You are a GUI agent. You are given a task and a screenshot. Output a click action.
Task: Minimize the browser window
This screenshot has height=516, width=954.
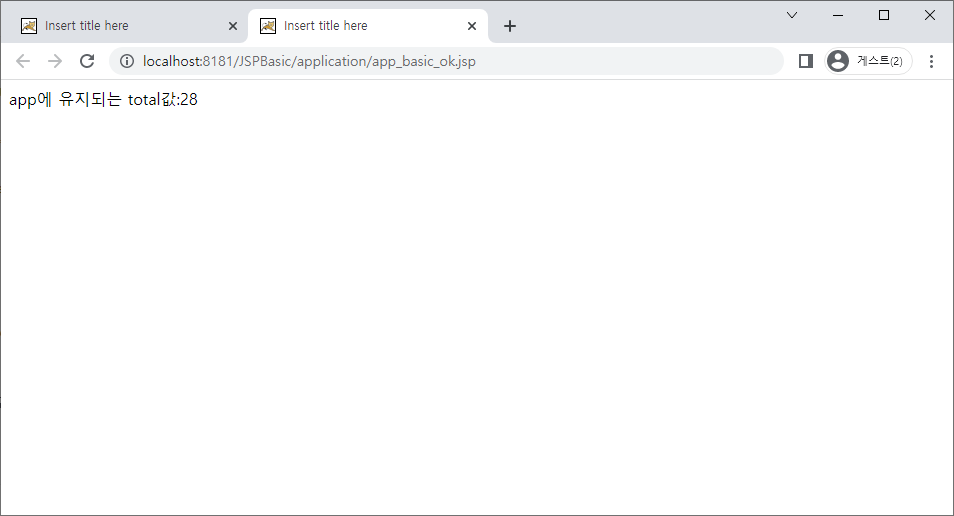pyautogui.click(x=838, y=15)
